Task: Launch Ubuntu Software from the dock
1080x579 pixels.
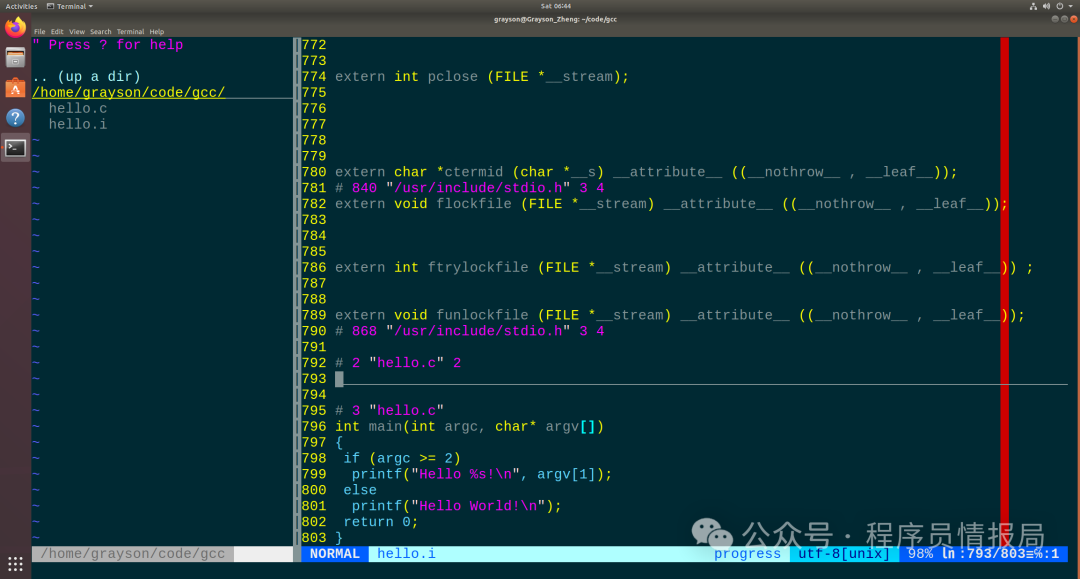Action: pos(15,88)
